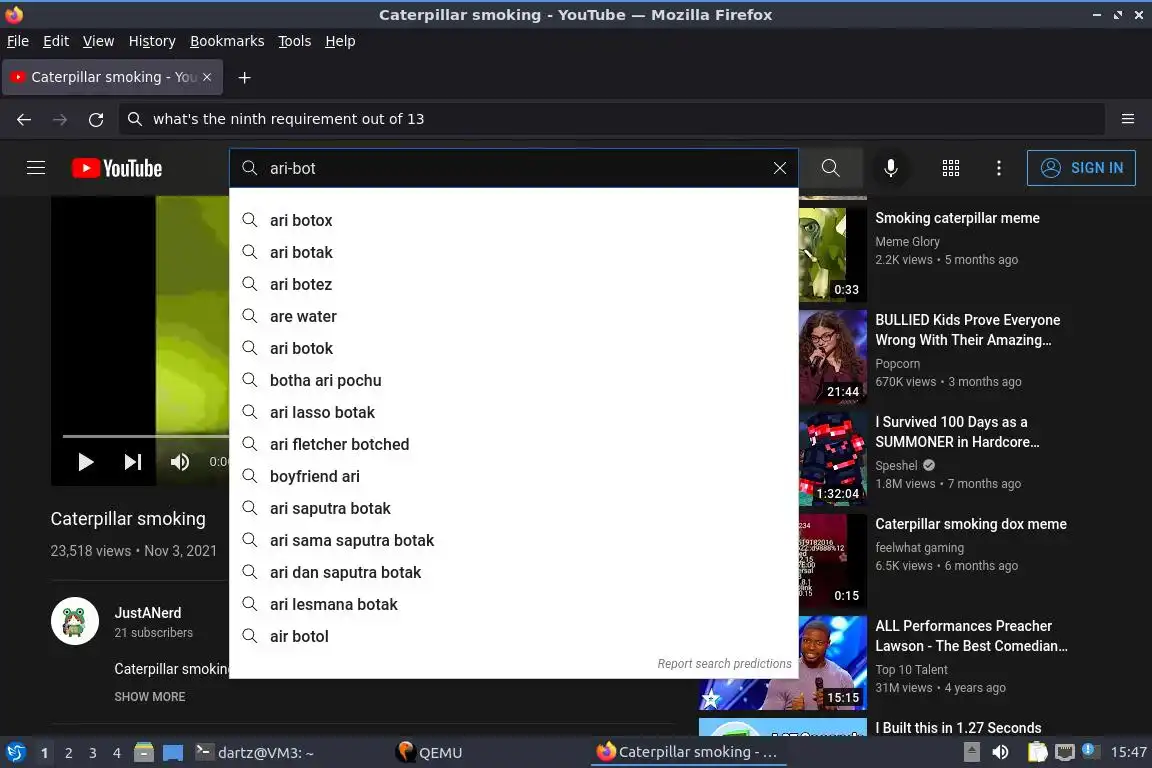Screen dimensions: 1152x768
Task: Open the taskbar volume icon
Action: tap(1001, 752)
